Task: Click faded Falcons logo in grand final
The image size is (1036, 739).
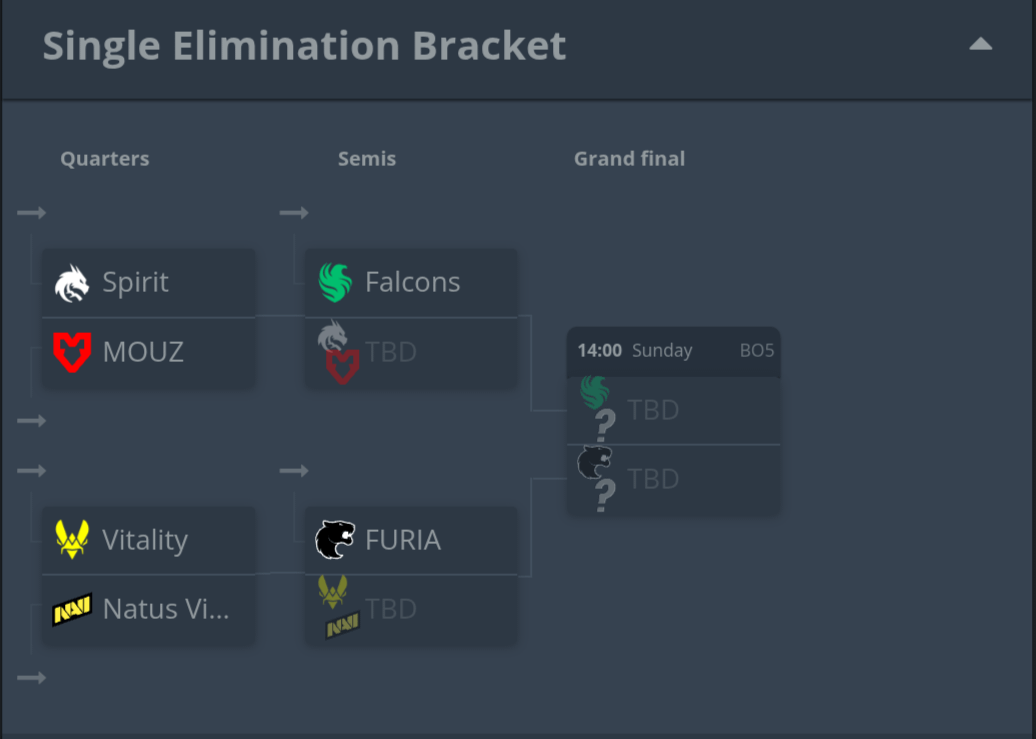Action: click(595, 392)
